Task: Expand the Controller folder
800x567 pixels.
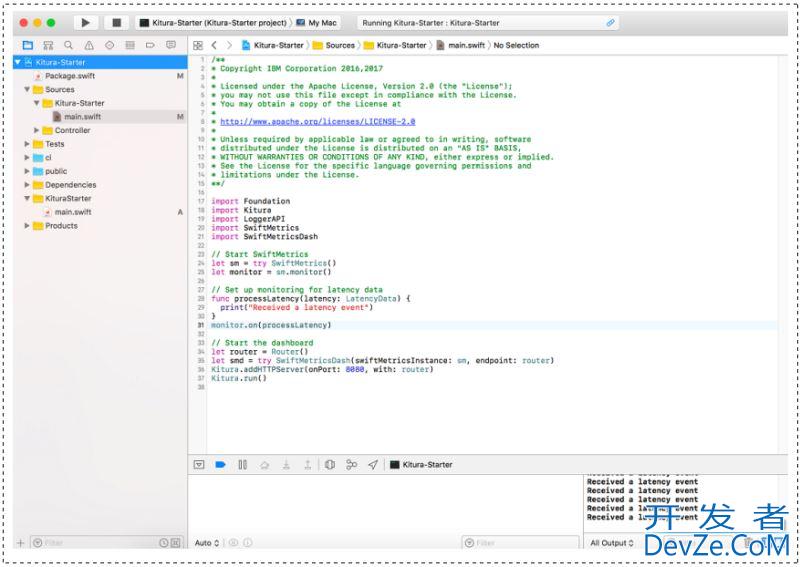Action: tap(37, 130)
